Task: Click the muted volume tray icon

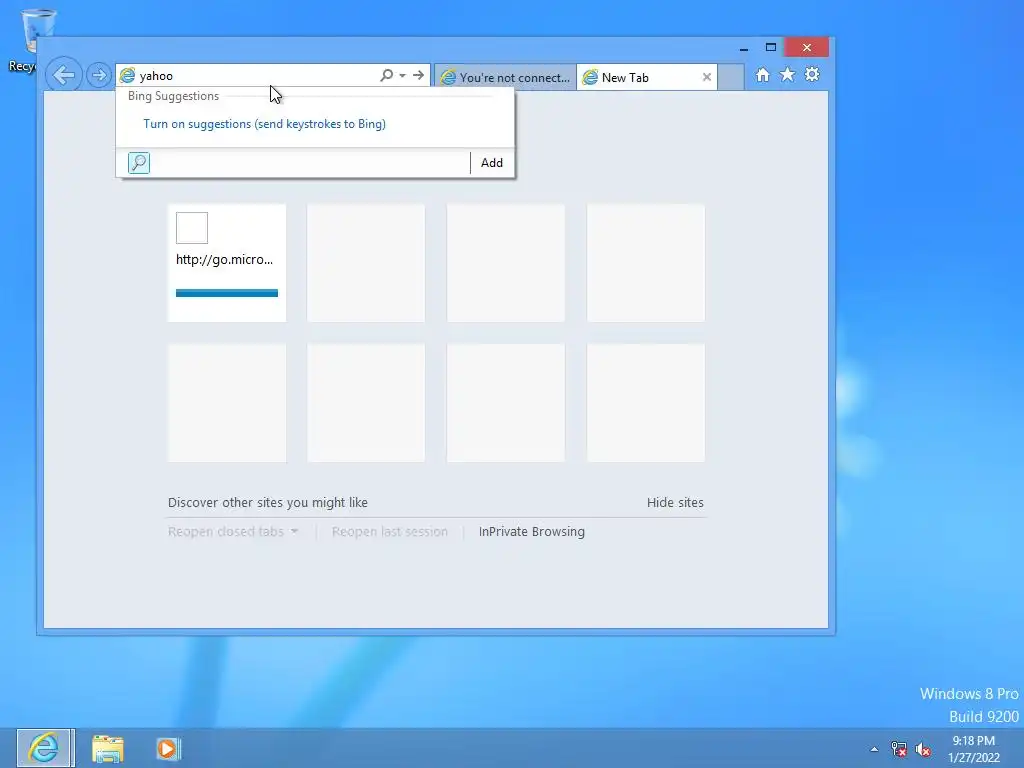Action: click(x=923, y=749)
